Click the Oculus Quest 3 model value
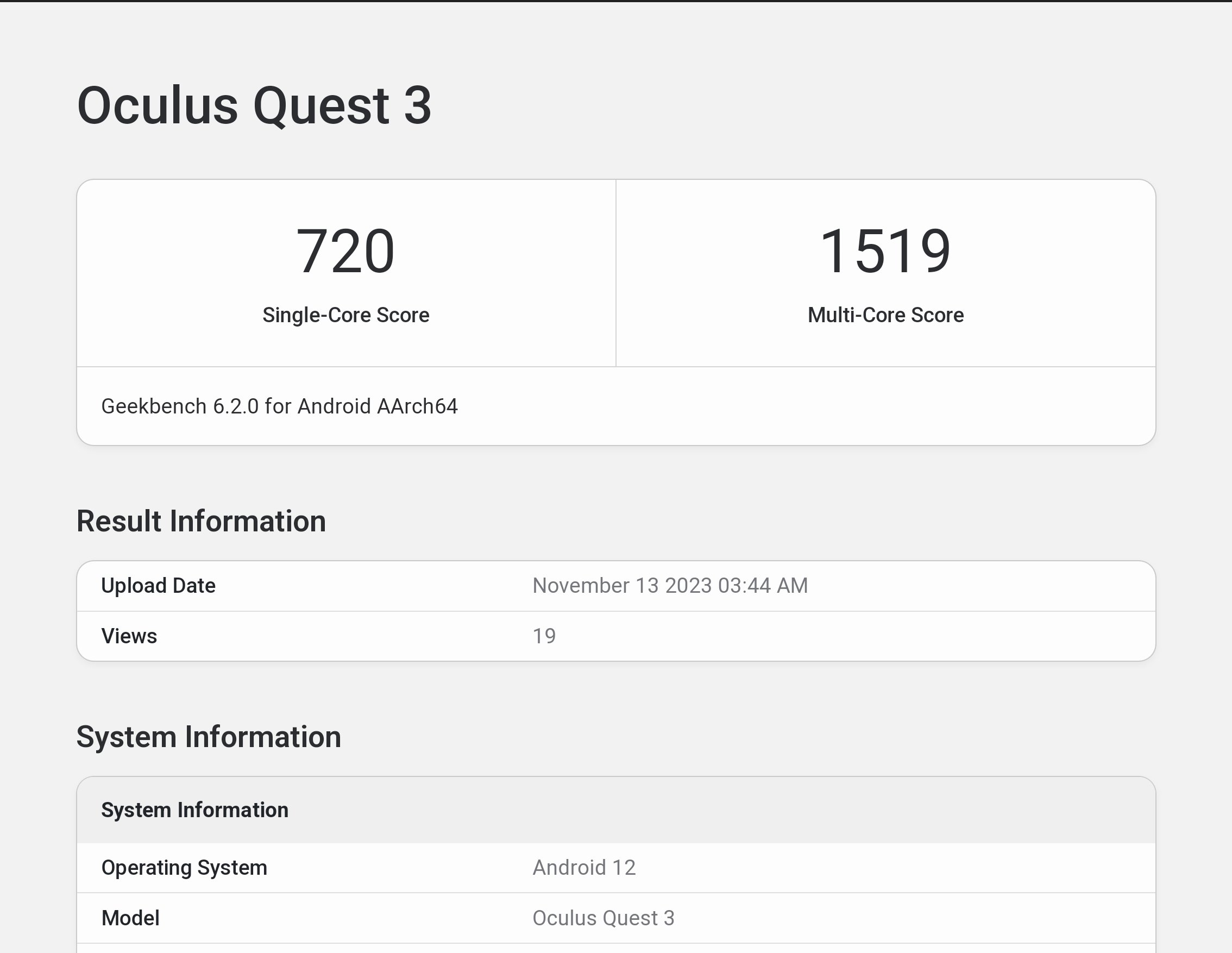 (603, 918)
